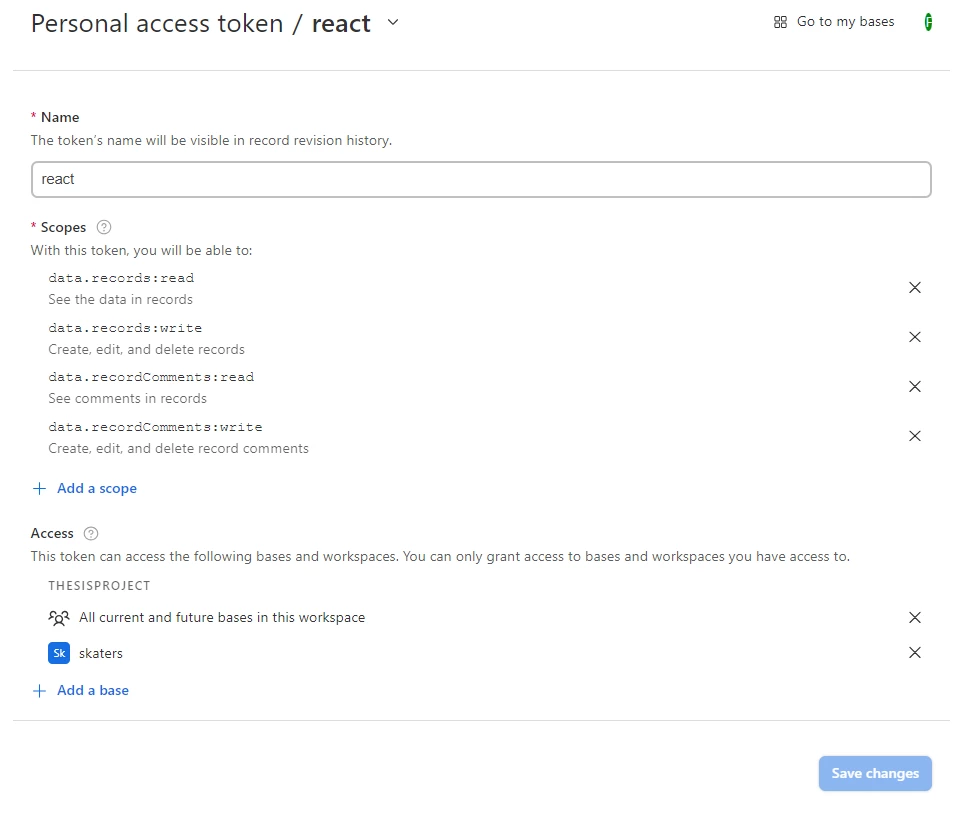Viewport: 954px width, 820px height.
Task: Remove all current and future bases access
Action: (x=914, y=618)
